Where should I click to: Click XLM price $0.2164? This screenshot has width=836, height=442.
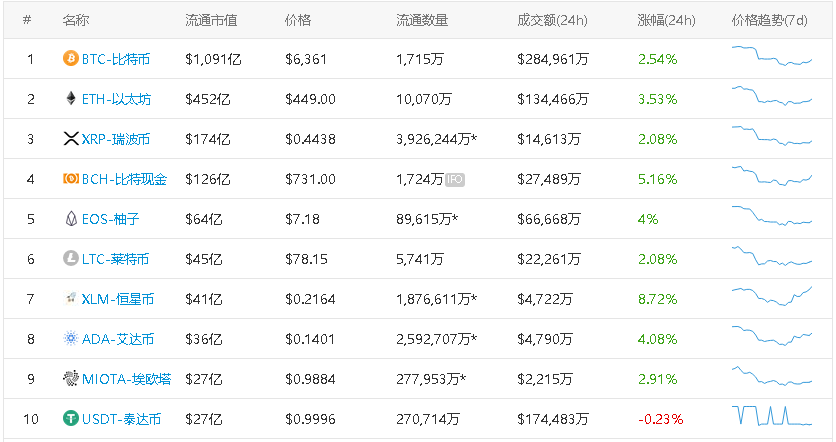310,299
